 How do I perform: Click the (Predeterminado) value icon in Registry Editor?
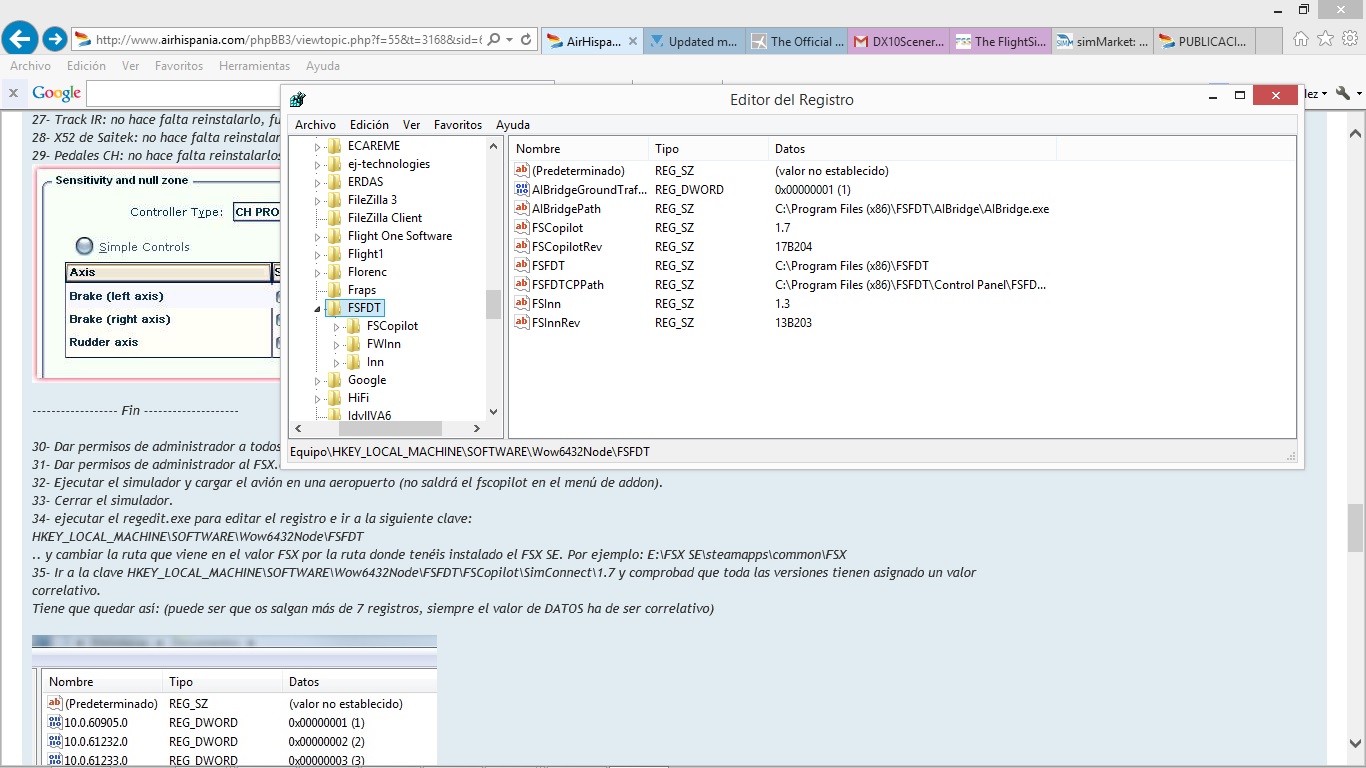pos(521,171)
